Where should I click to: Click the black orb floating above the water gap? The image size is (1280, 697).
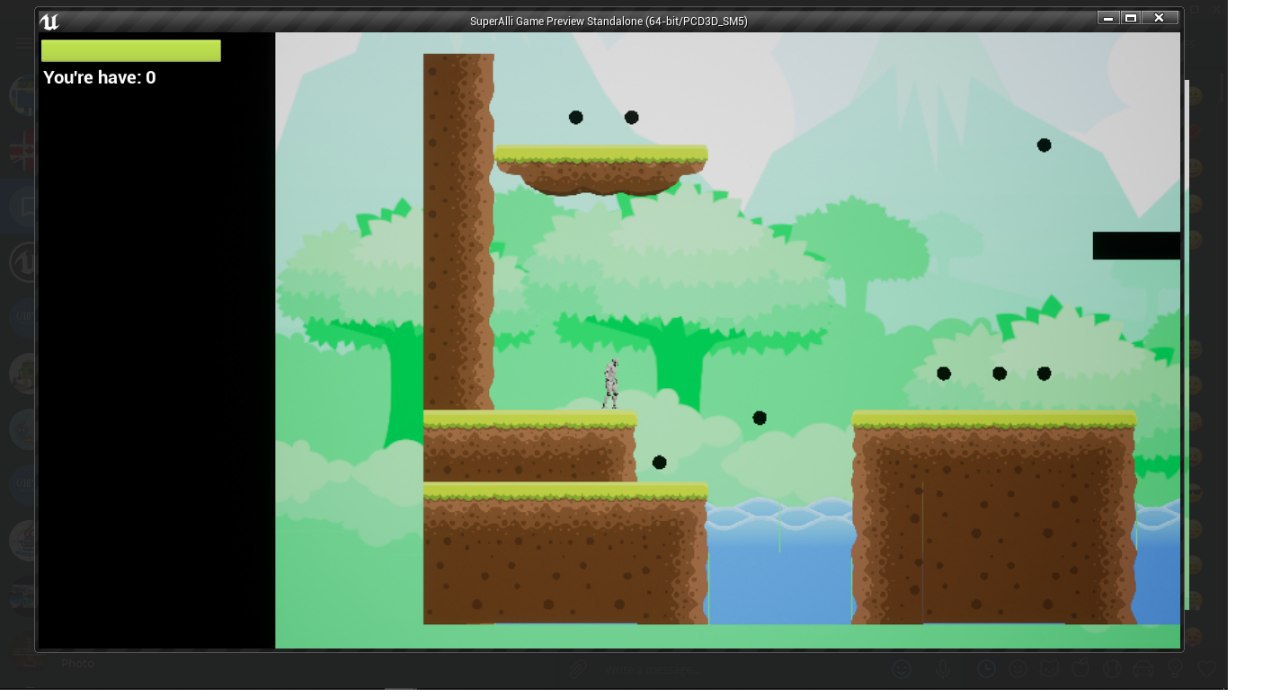(x=760, y=418)
